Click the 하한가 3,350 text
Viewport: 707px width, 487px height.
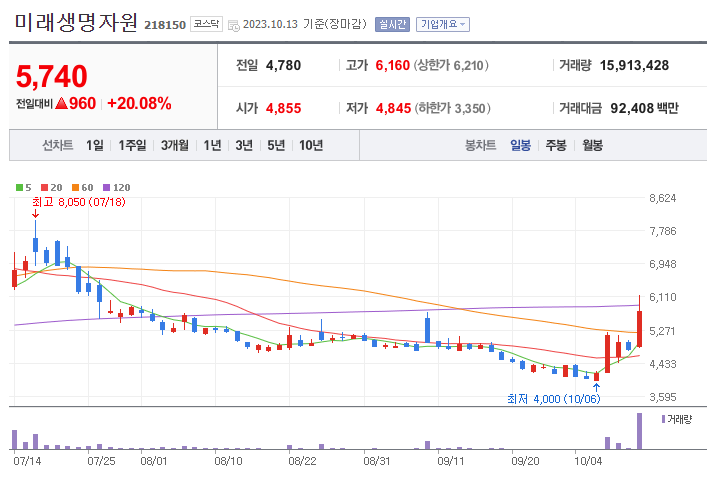(453, 108)
